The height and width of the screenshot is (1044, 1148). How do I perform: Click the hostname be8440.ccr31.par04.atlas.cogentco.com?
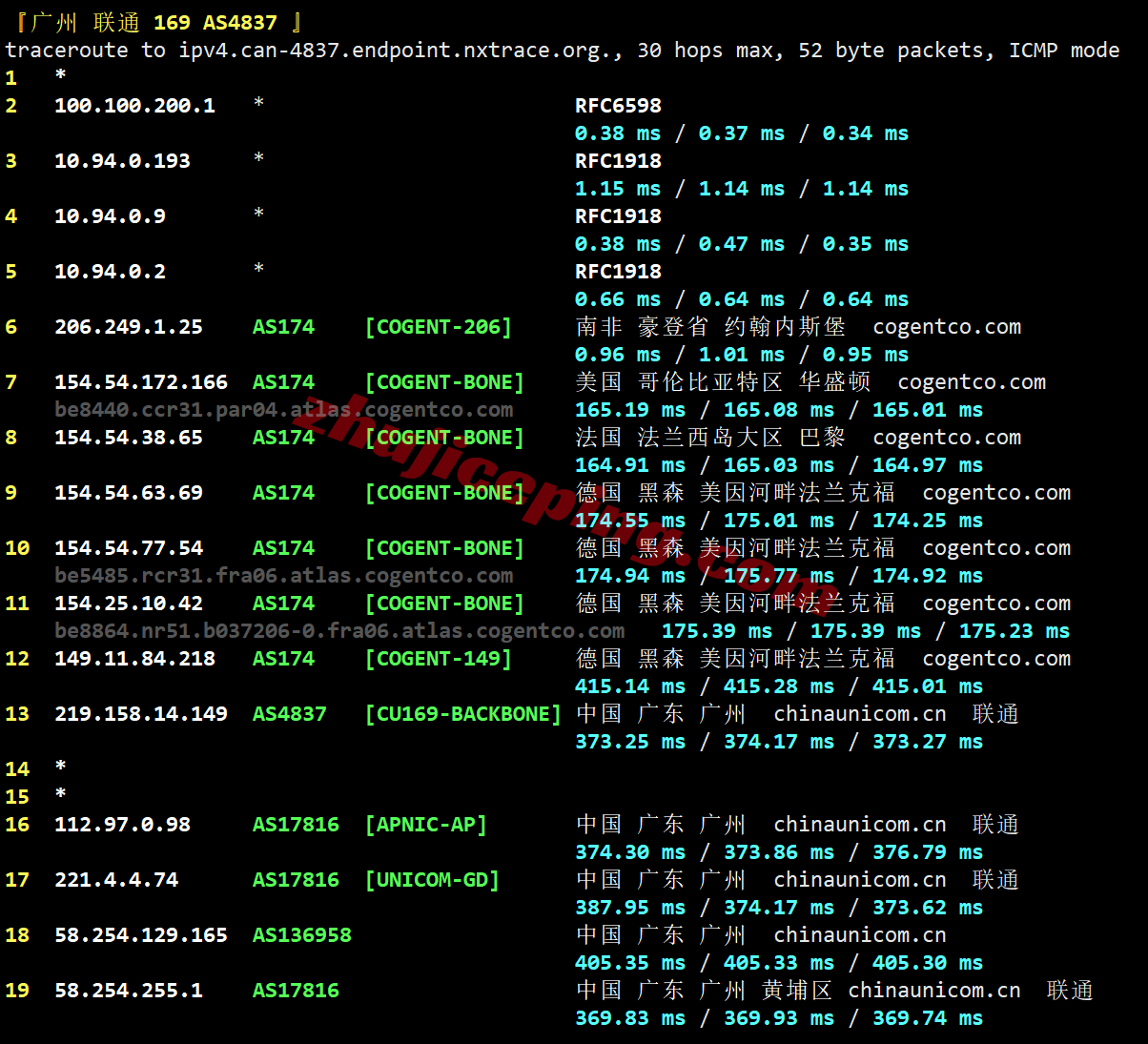[x=283, y=410]
